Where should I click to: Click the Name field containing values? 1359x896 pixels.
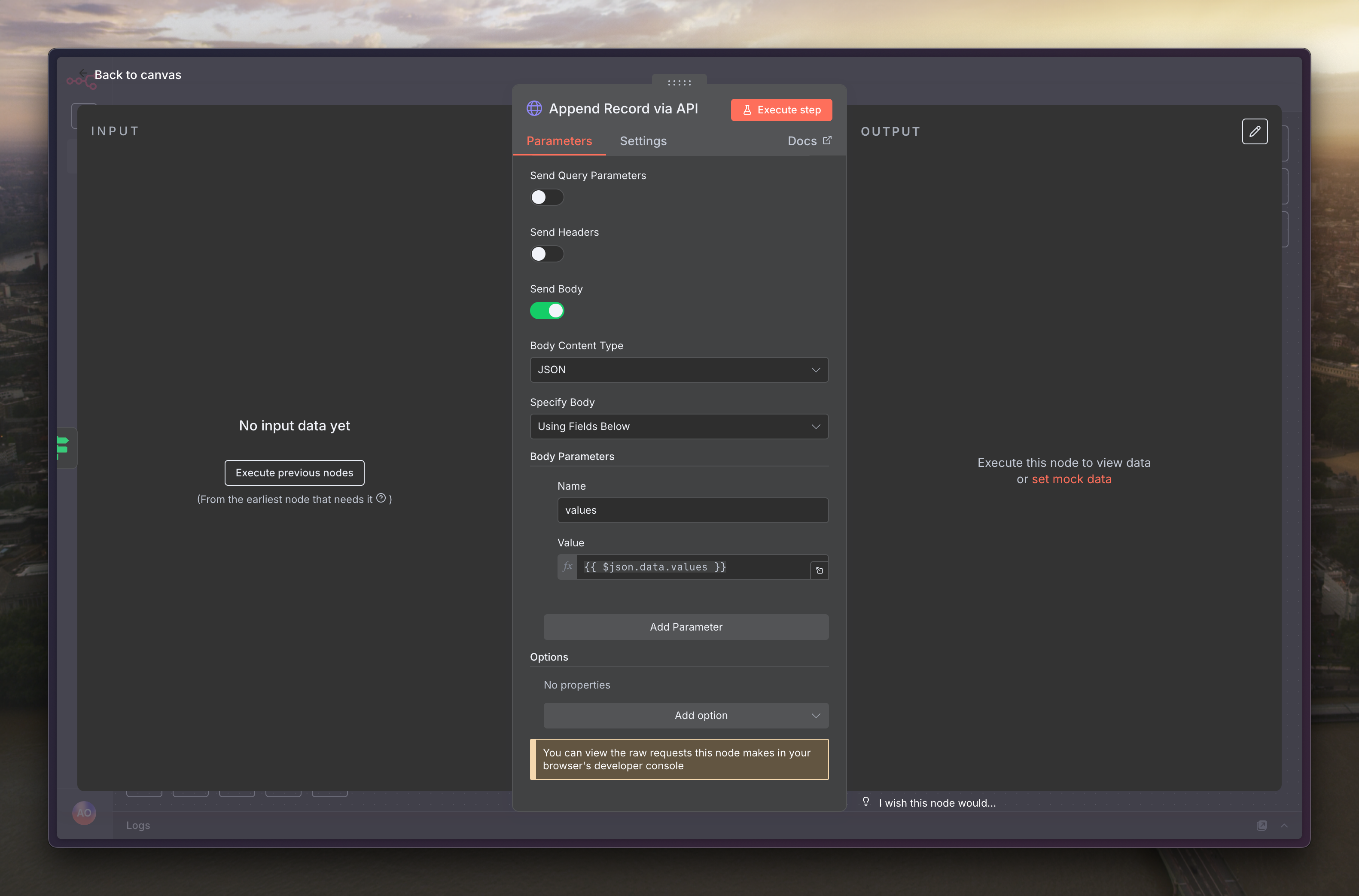pos(692,510)
